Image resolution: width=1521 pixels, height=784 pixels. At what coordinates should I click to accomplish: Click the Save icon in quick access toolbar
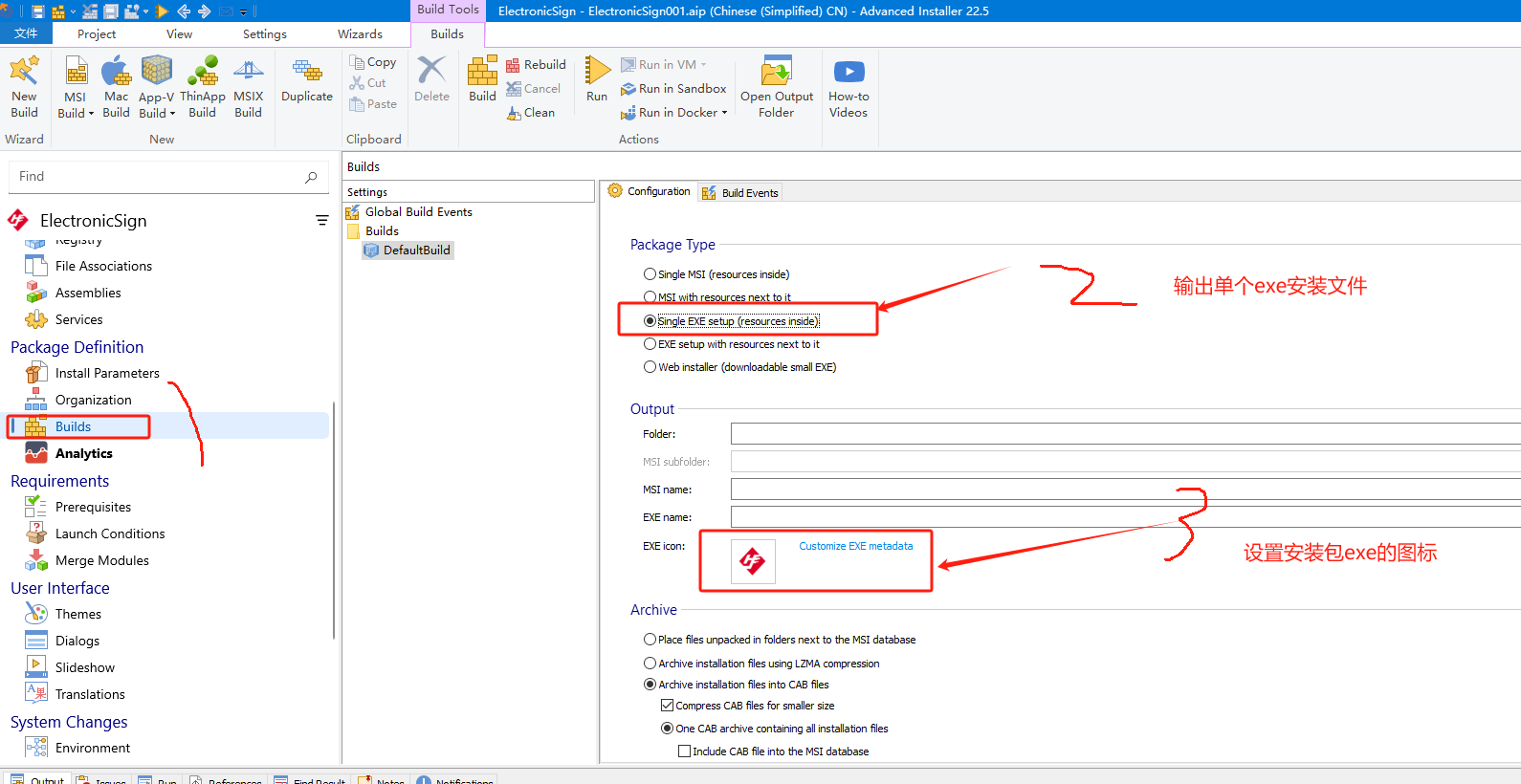(38, 11)
